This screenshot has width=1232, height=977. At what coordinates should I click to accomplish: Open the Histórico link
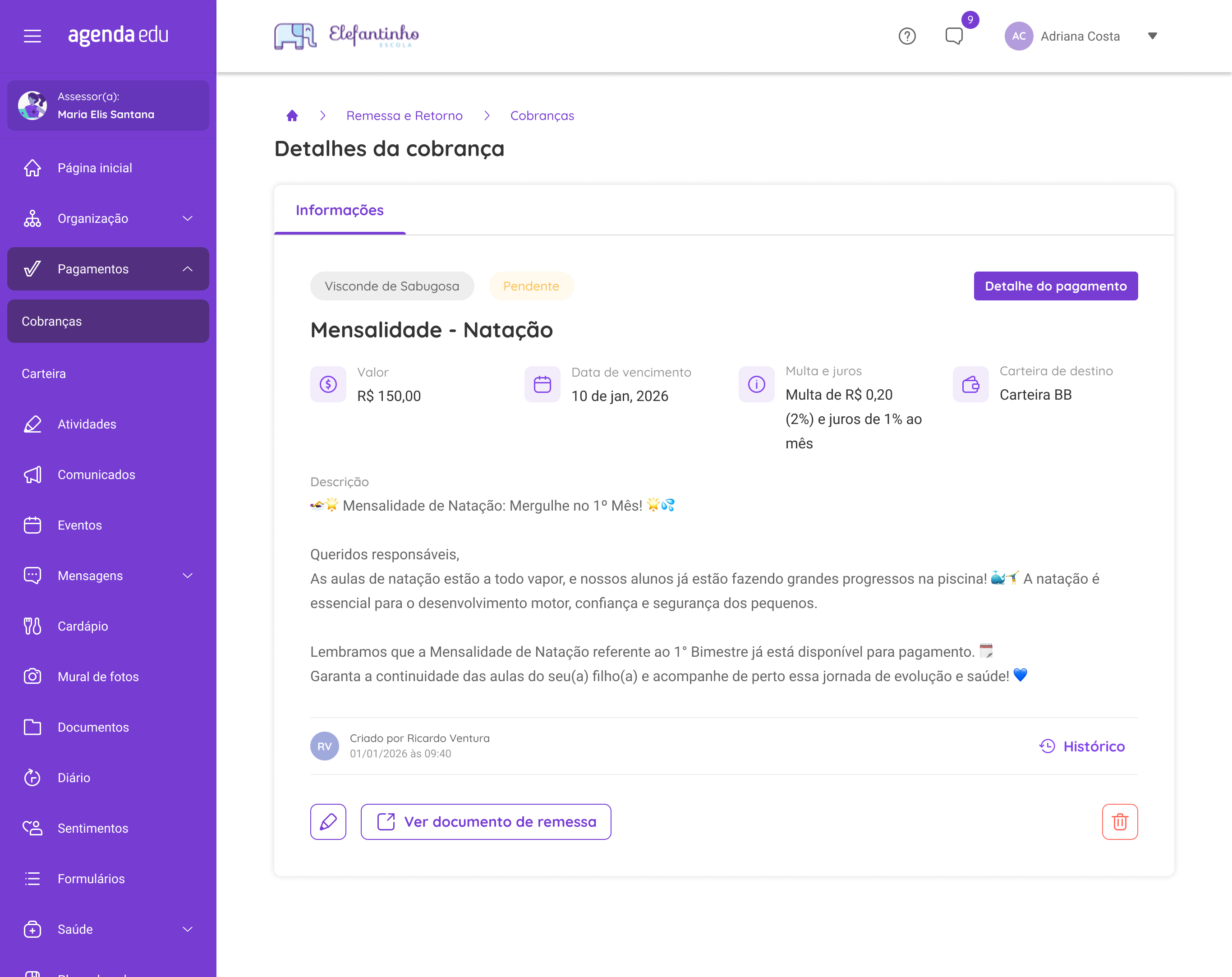(1082, 746)
